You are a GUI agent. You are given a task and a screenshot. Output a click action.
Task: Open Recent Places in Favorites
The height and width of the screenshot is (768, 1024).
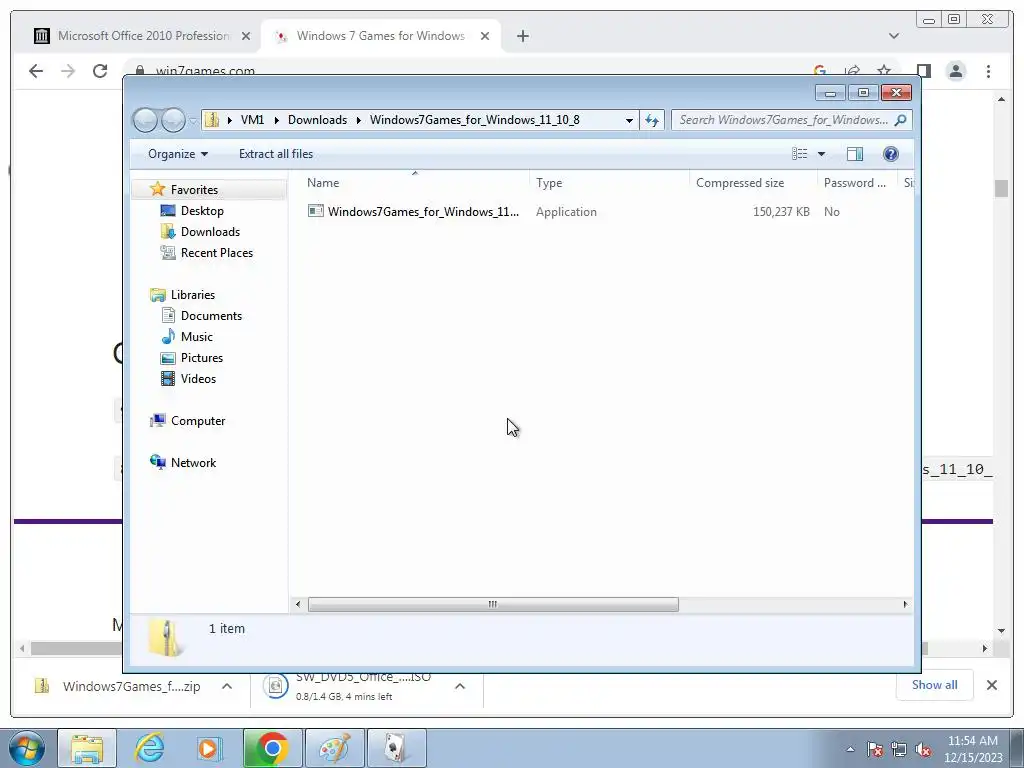(x=217, y=253)
